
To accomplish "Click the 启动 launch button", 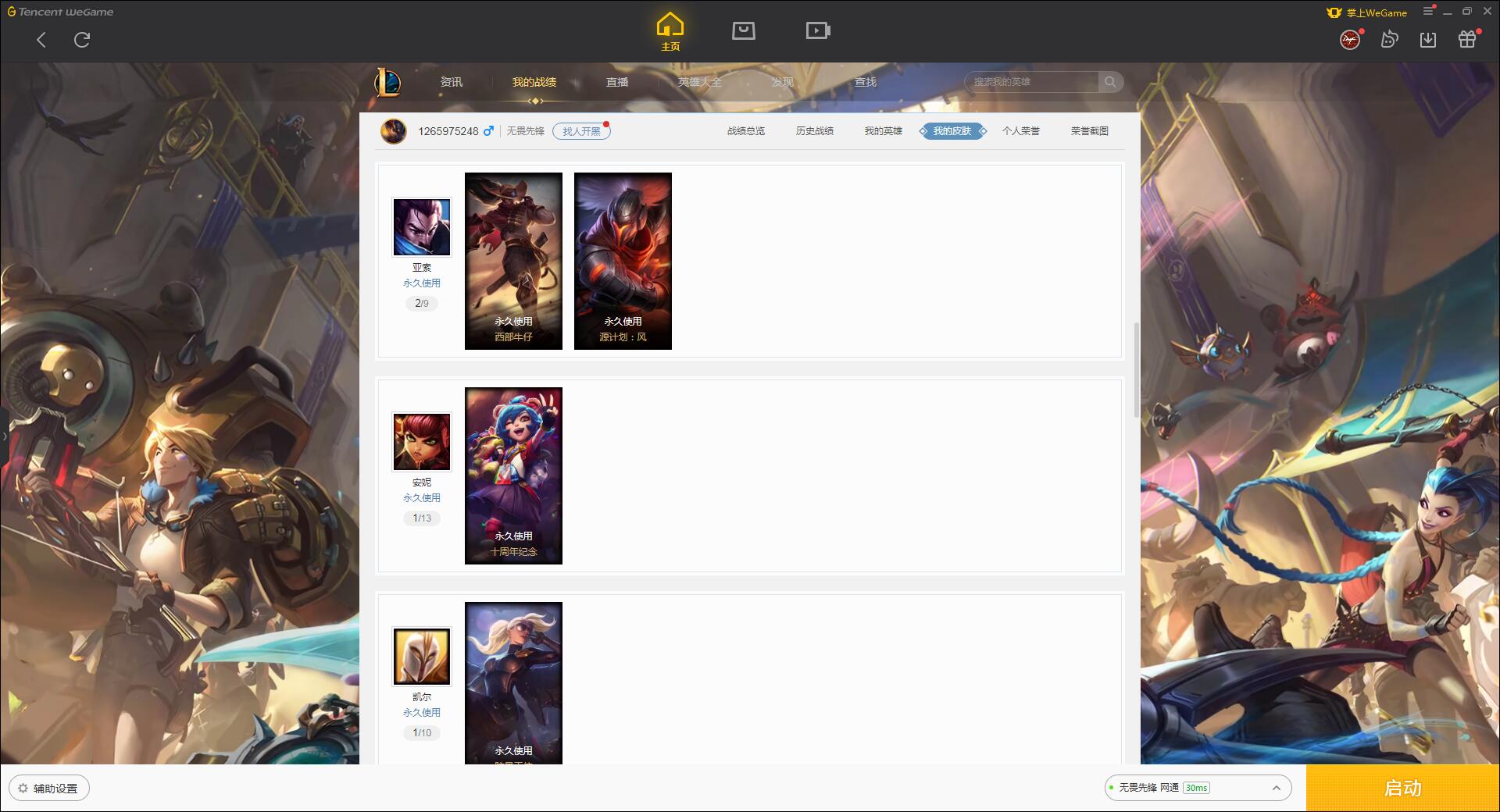I will click(x=1403, y=789).
